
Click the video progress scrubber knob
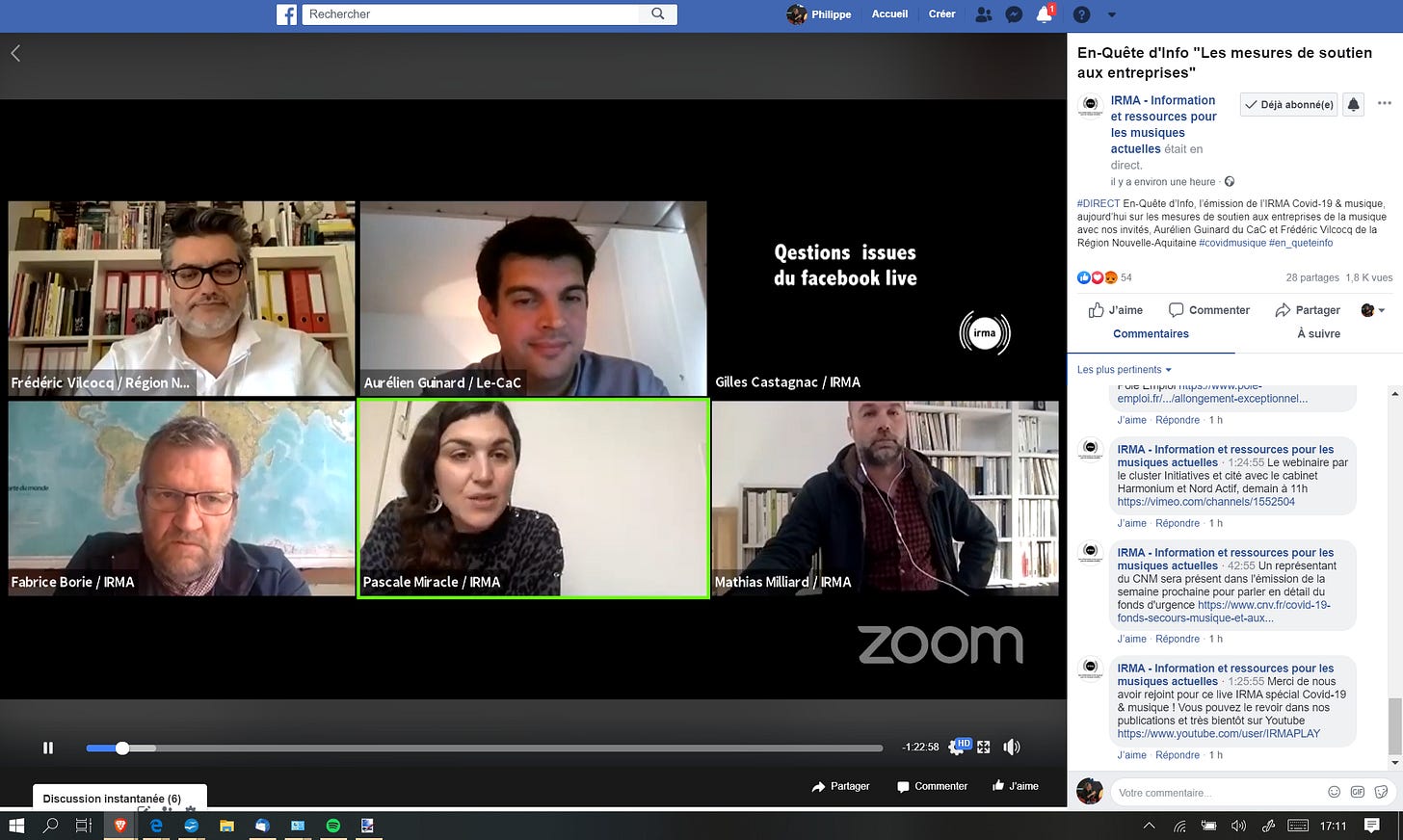122,748
